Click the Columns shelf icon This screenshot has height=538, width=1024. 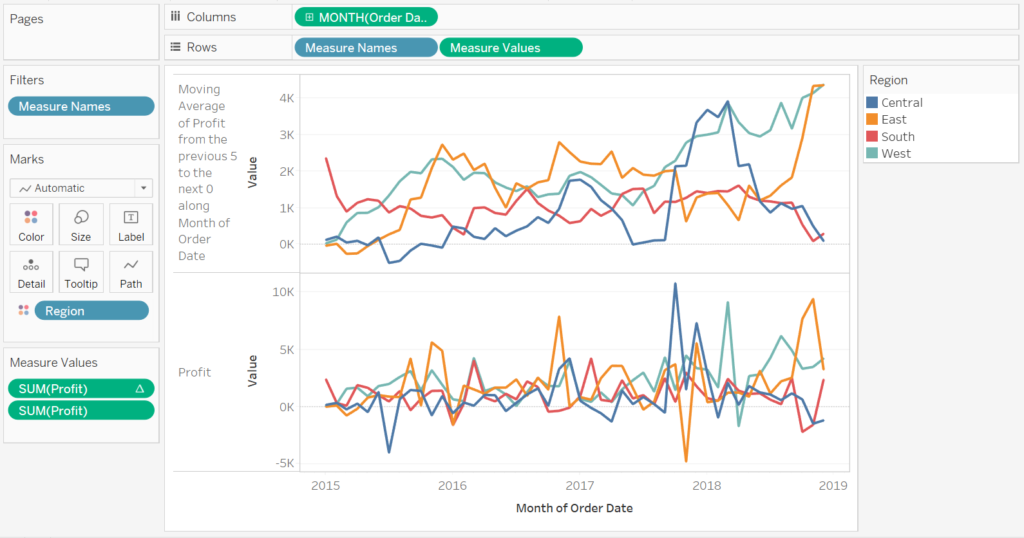176,17
